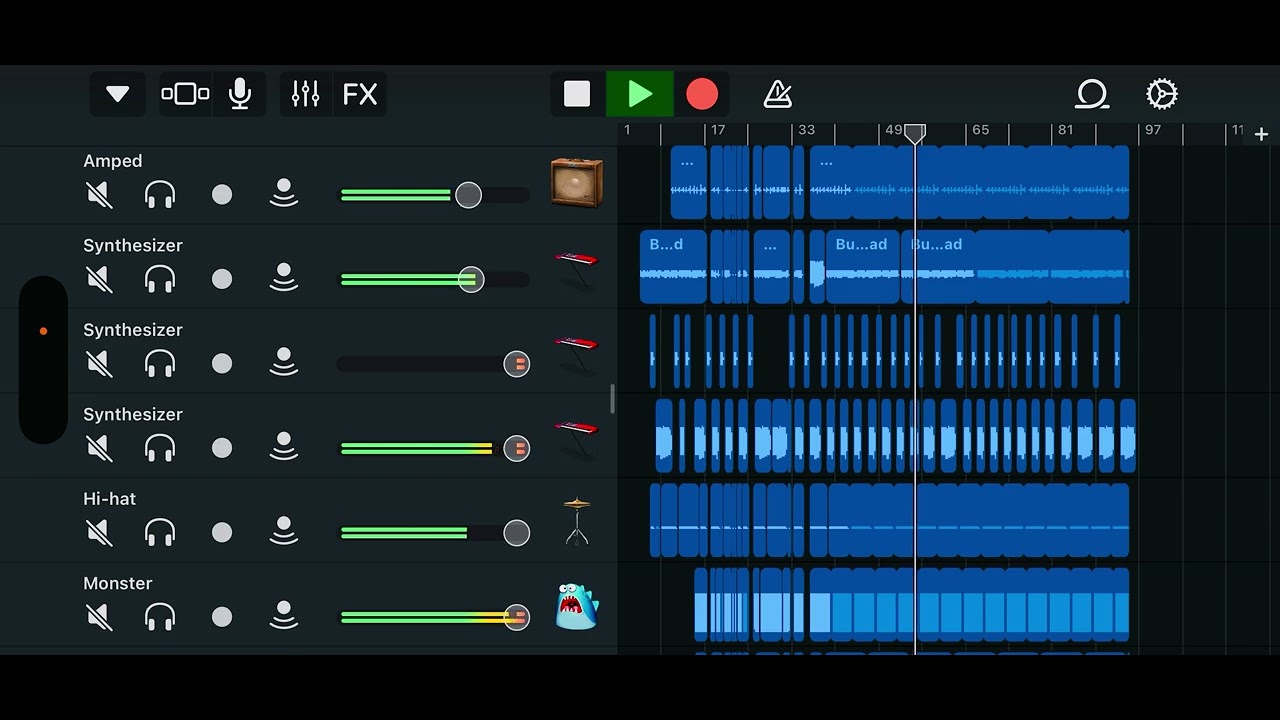Select the Monster track name
This screenshot has width=1280, height=720.
pos(118,583)
